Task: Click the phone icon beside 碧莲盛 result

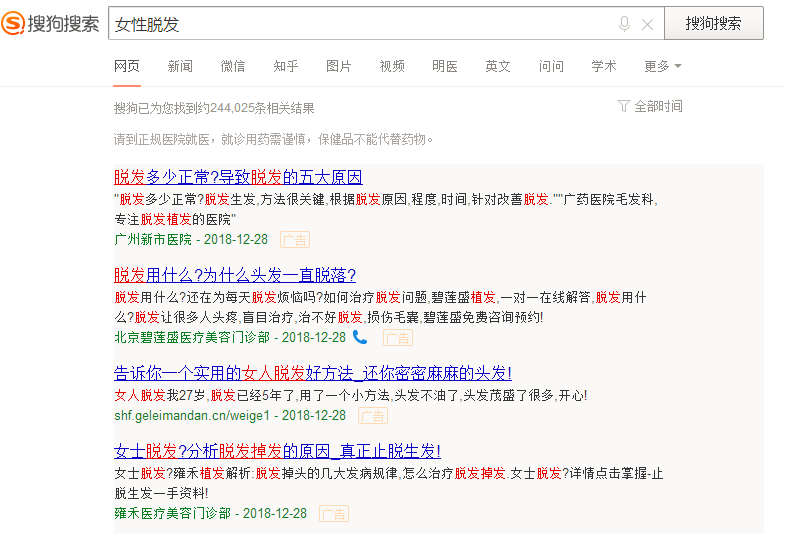Action: (x=360, y=337)
